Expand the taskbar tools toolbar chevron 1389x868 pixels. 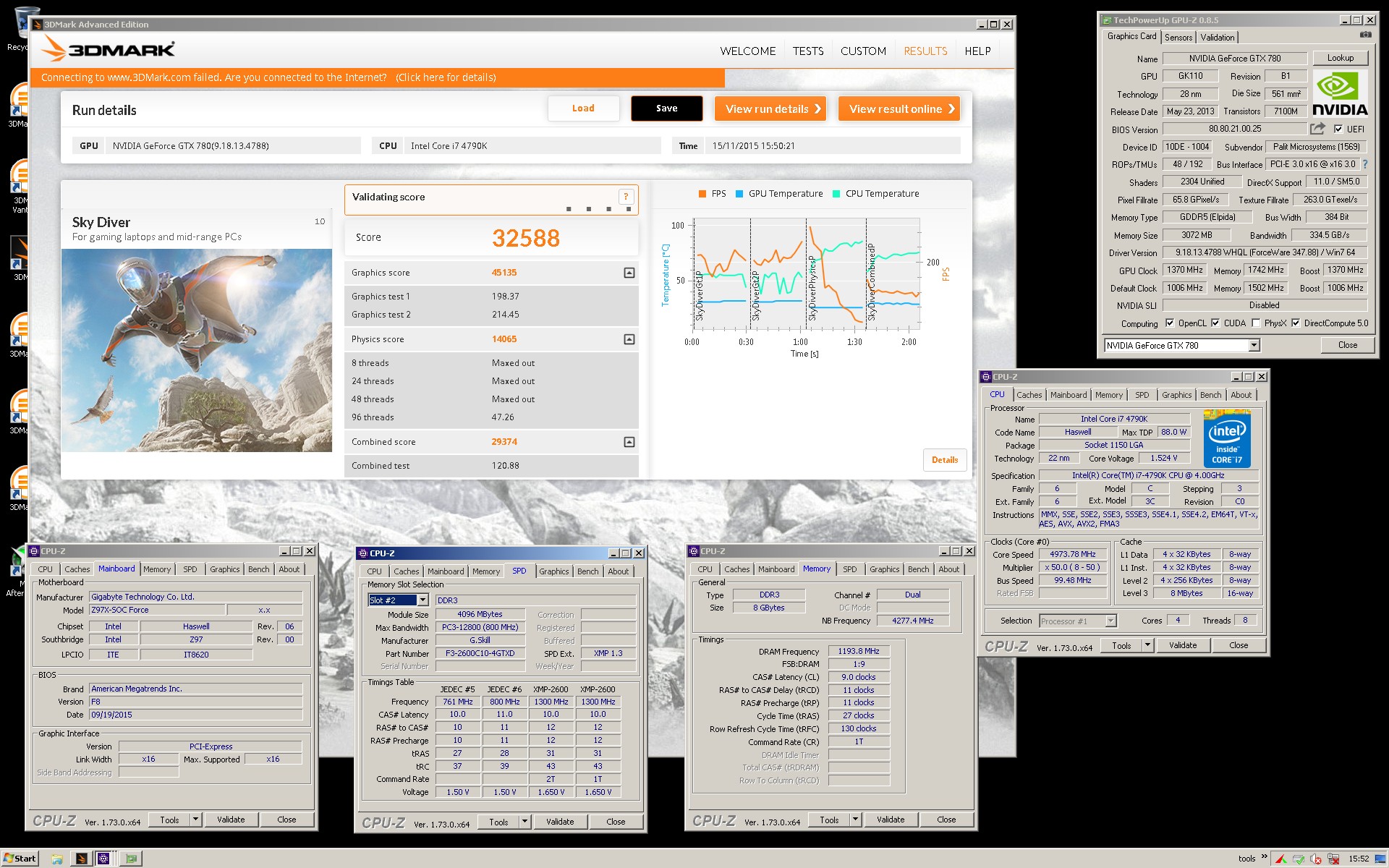tap(1264, 857)
